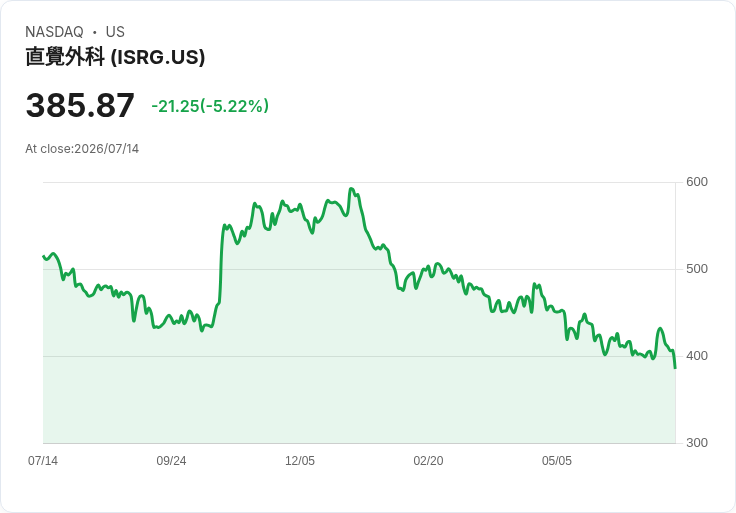Image resolution: width=736 pixels, height=513 pixels.
Task: Click the steep vertical jump in the price line
Action: (221, 265)
